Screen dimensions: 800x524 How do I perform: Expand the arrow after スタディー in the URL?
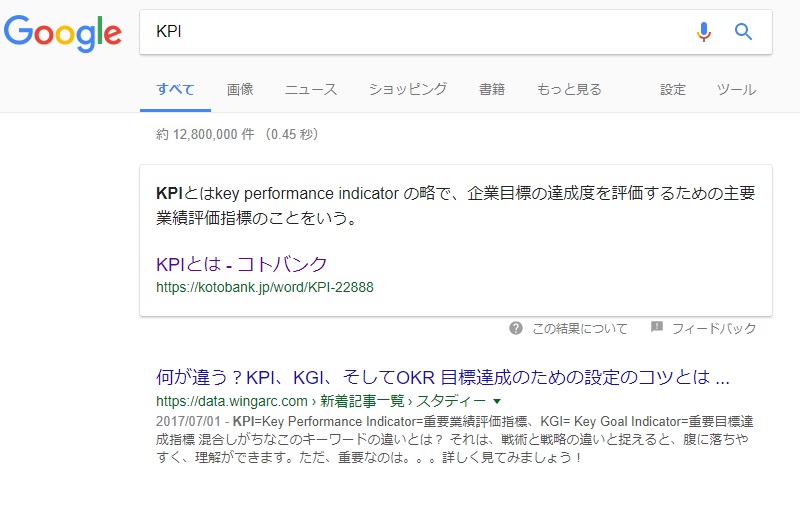(497, 402)
